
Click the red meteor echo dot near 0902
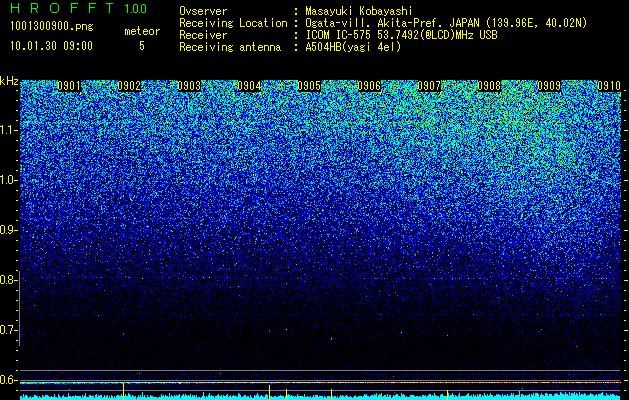click(x=124, y=334)
